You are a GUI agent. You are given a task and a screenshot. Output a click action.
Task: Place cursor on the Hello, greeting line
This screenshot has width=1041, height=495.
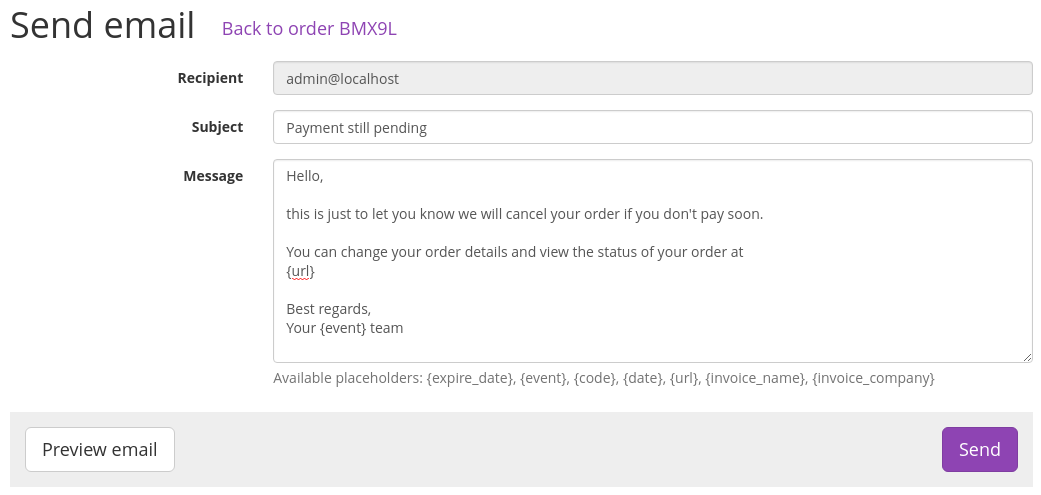(x=305, y=176)
